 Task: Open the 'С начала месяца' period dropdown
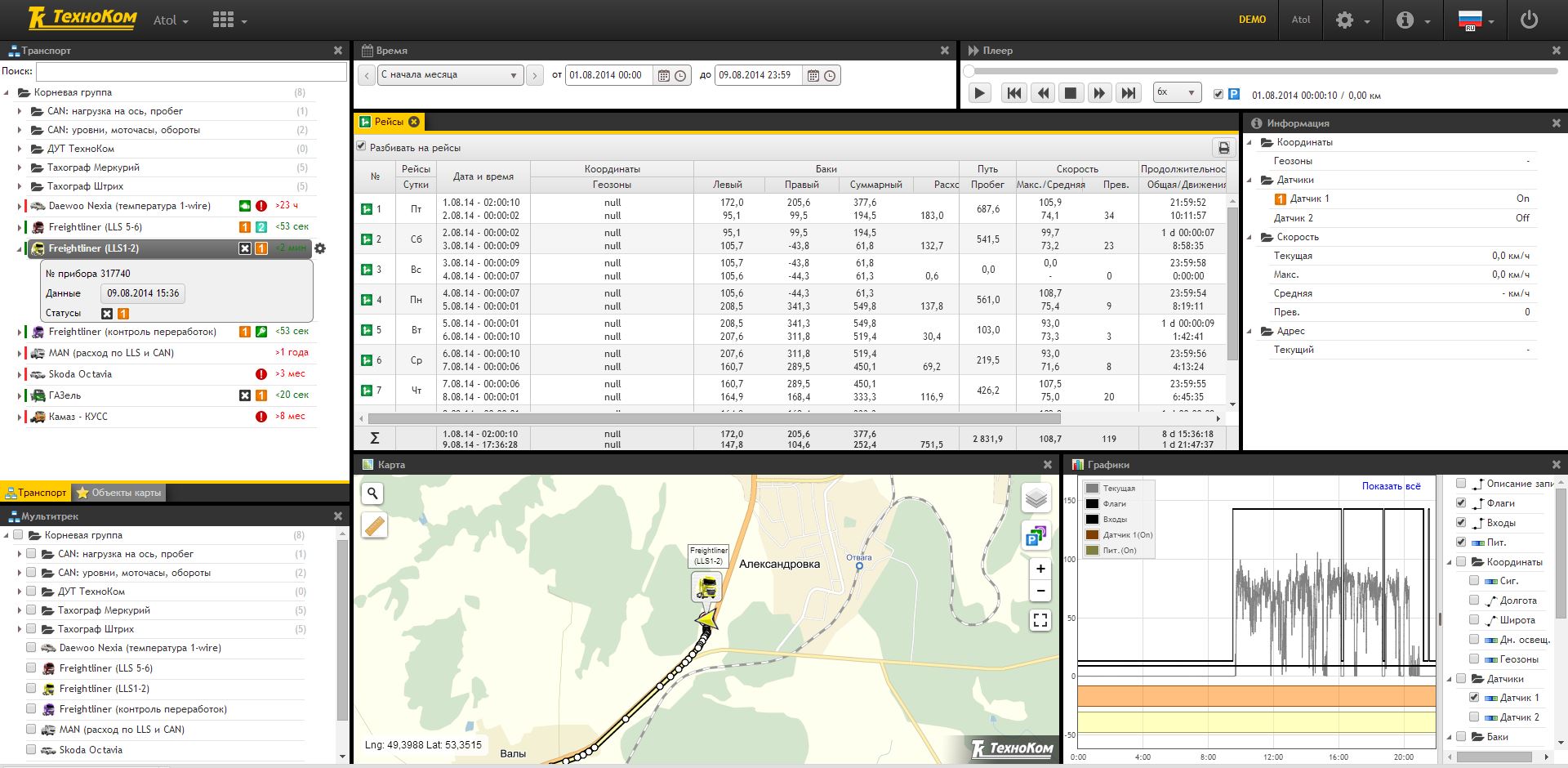(449, 75)
